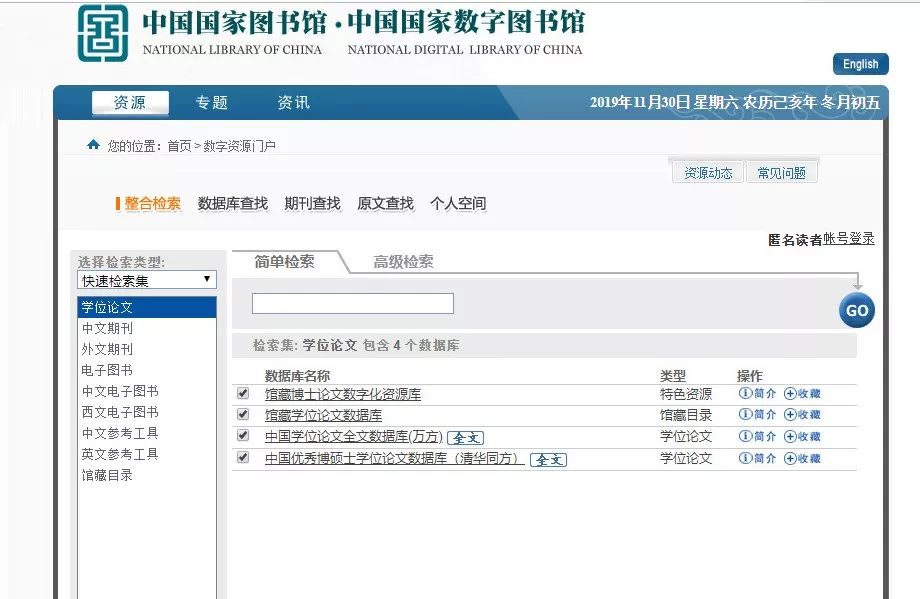The image size is (920, 599).
Task: Open the 期刊查找 menu item
Action: 313,204
